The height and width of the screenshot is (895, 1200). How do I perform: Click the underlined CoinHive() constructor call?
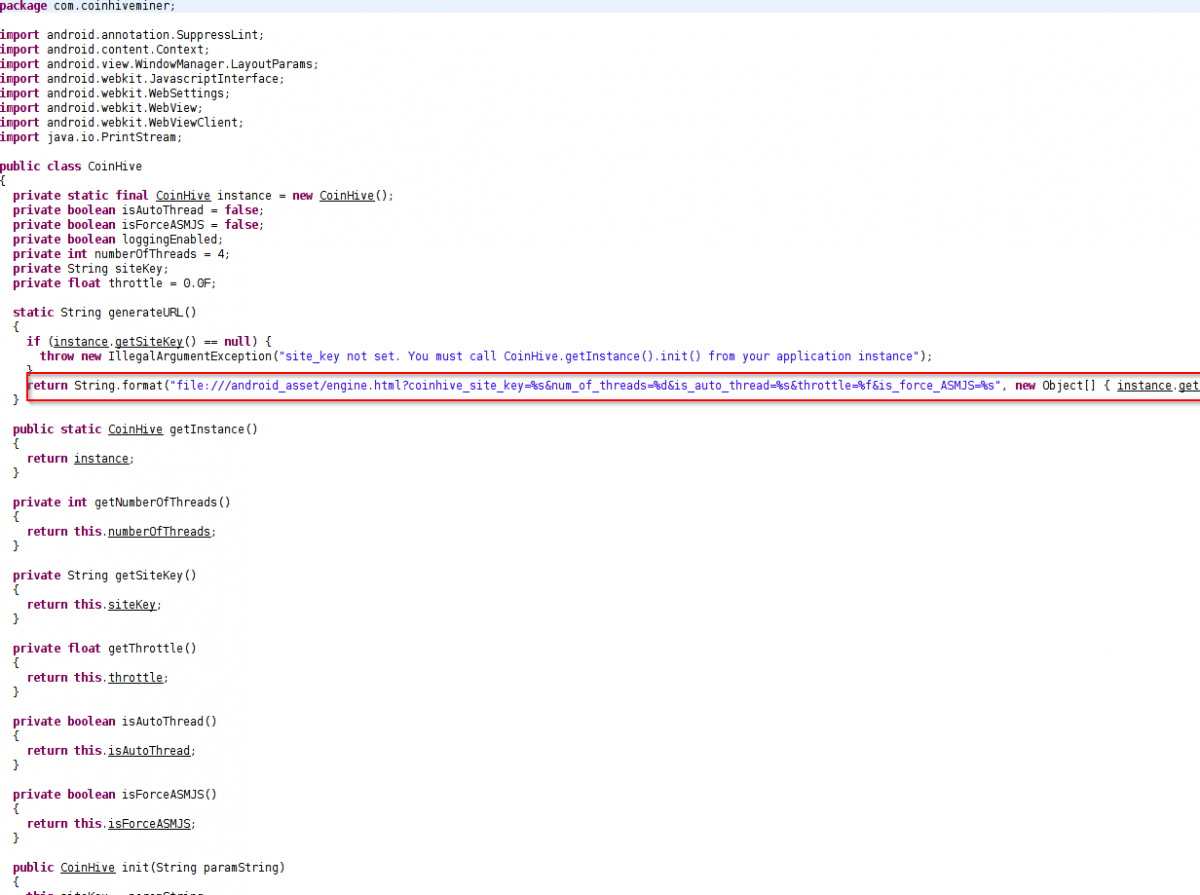346,196
